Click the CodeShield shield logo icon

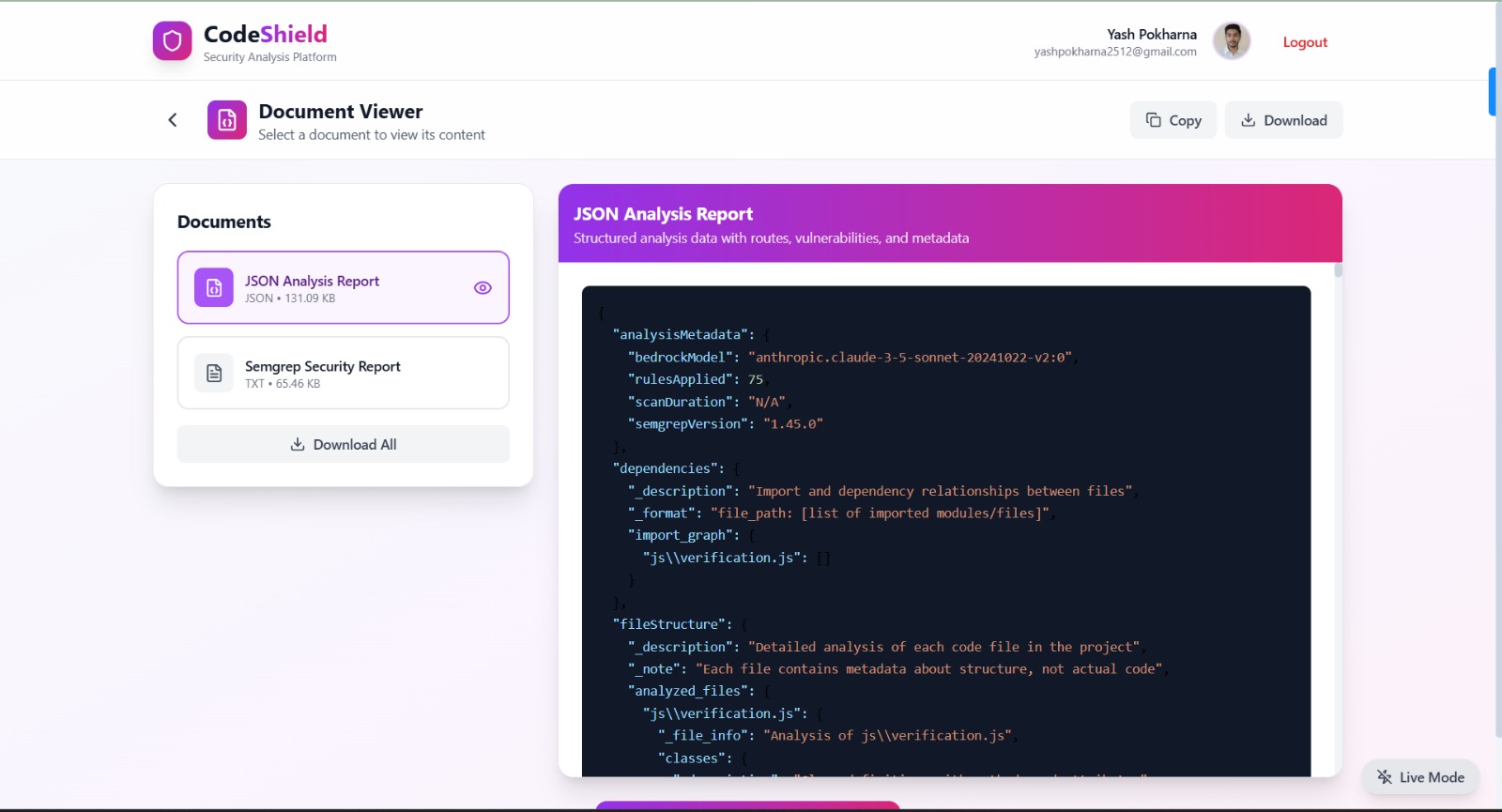coord(172,41)
